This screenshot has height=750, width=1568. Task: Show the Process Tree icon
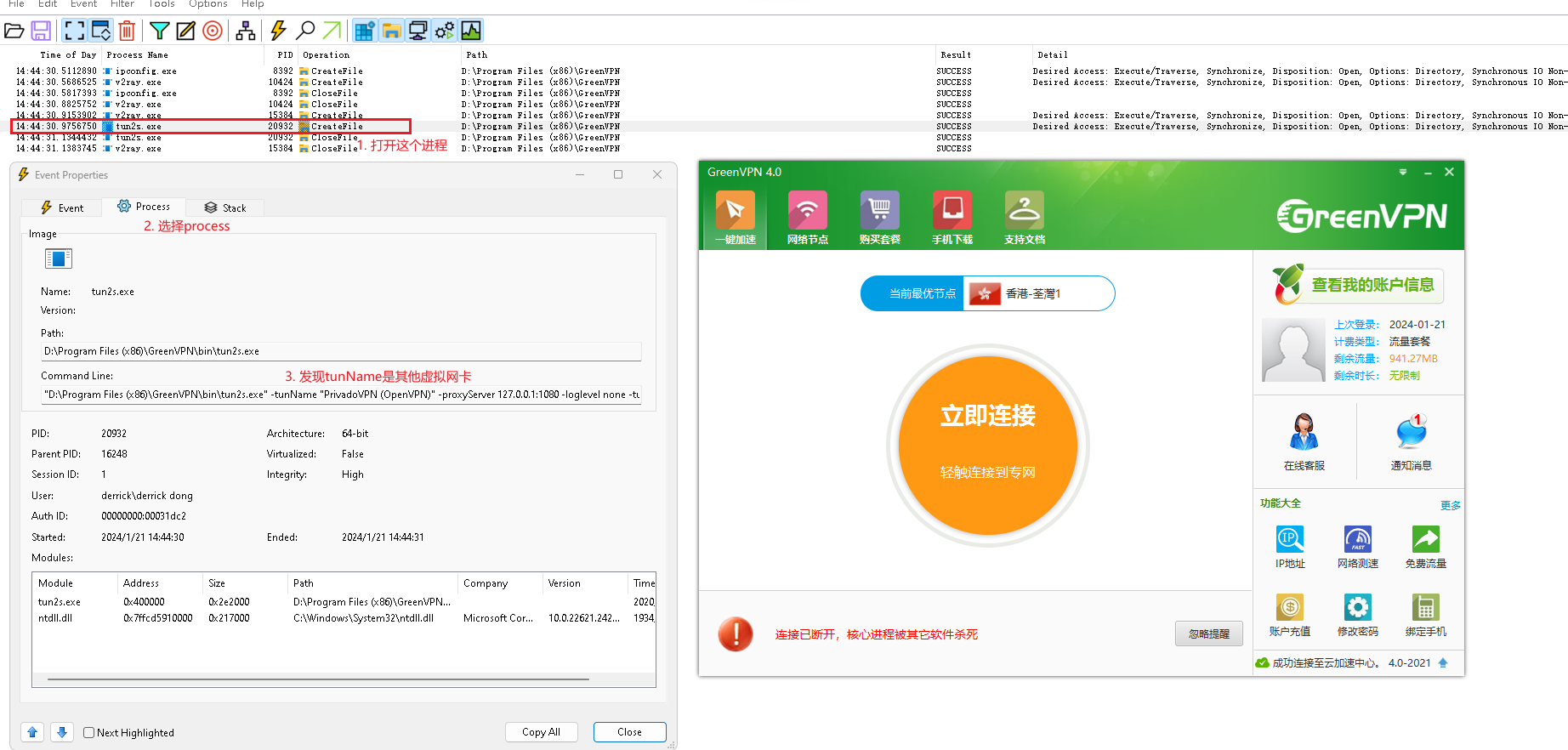click(246, 31)
